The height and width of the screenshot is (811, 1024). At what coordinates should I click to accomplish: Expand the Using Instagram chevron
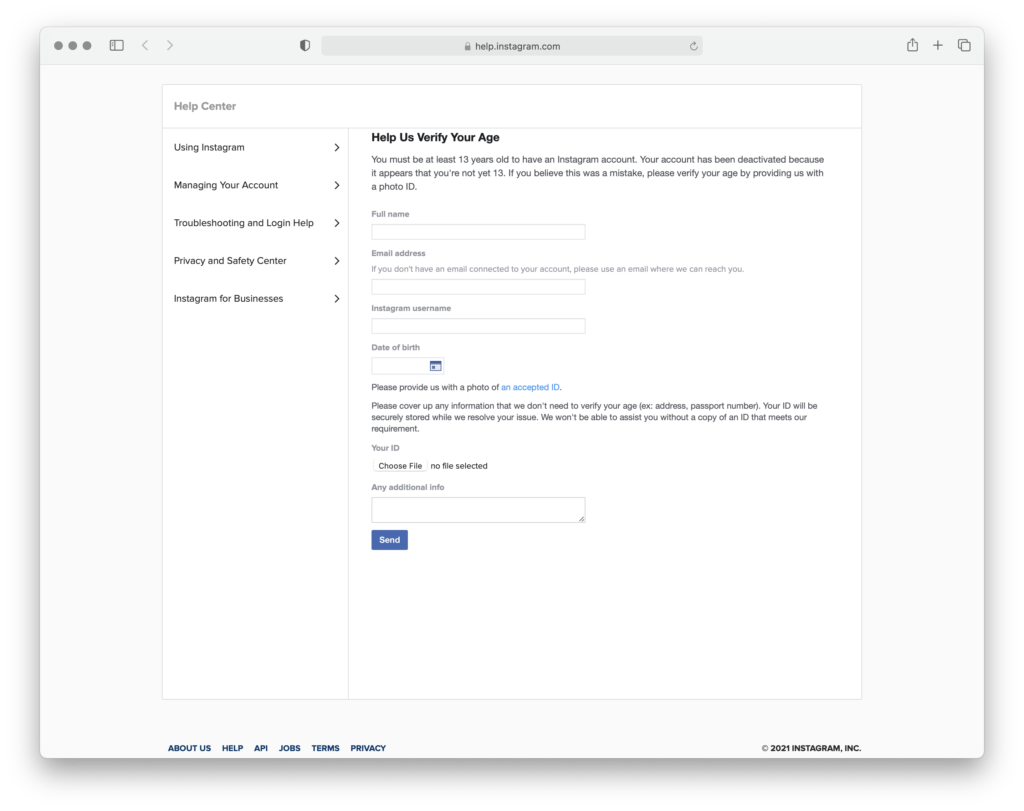click(337, 148)
